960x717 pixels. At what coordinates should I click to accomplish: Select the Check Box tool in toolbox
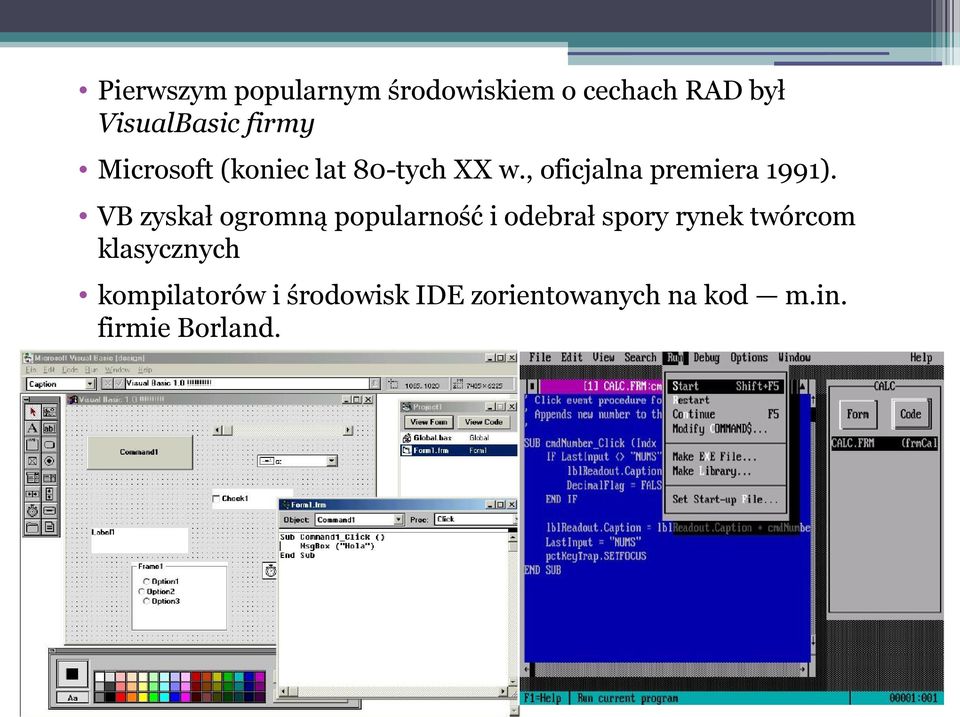coord(32,461)
